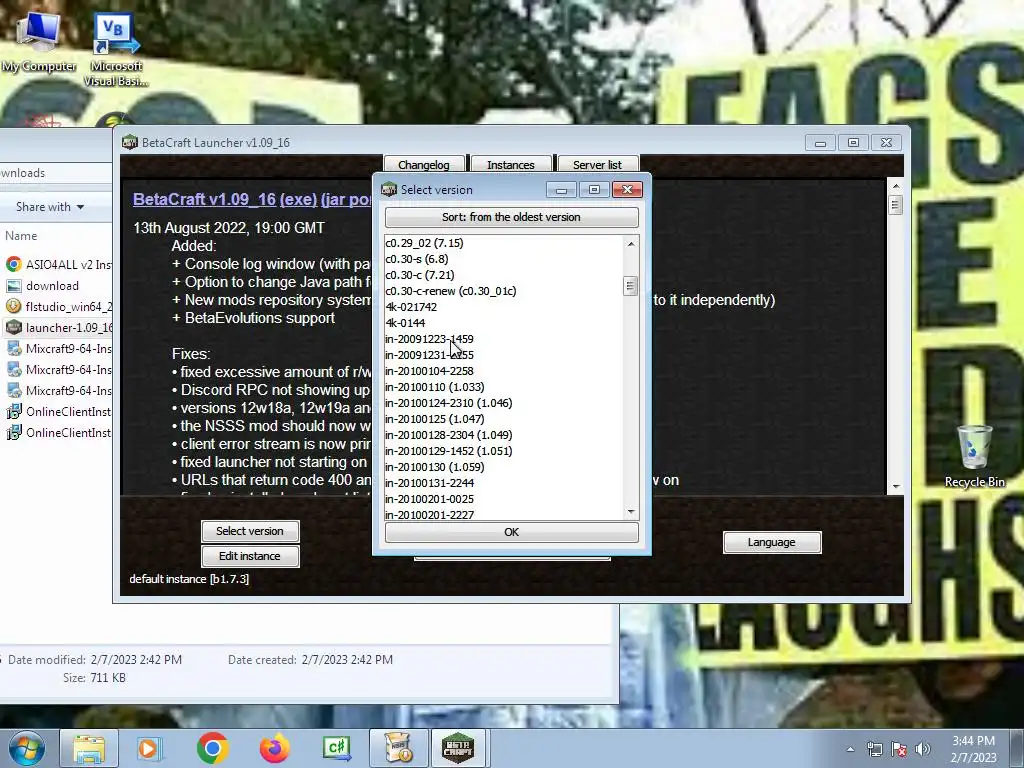
Task: Switch to the installer package taskbar item
Action: [x=398, y=748]
